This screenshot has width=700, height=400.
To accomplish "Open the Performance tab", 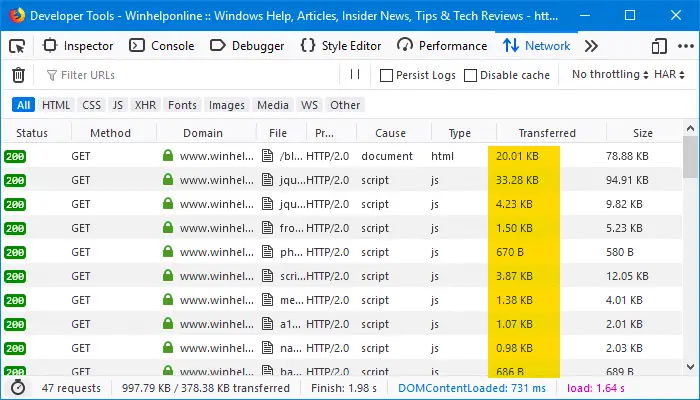I will pos(442,46).
